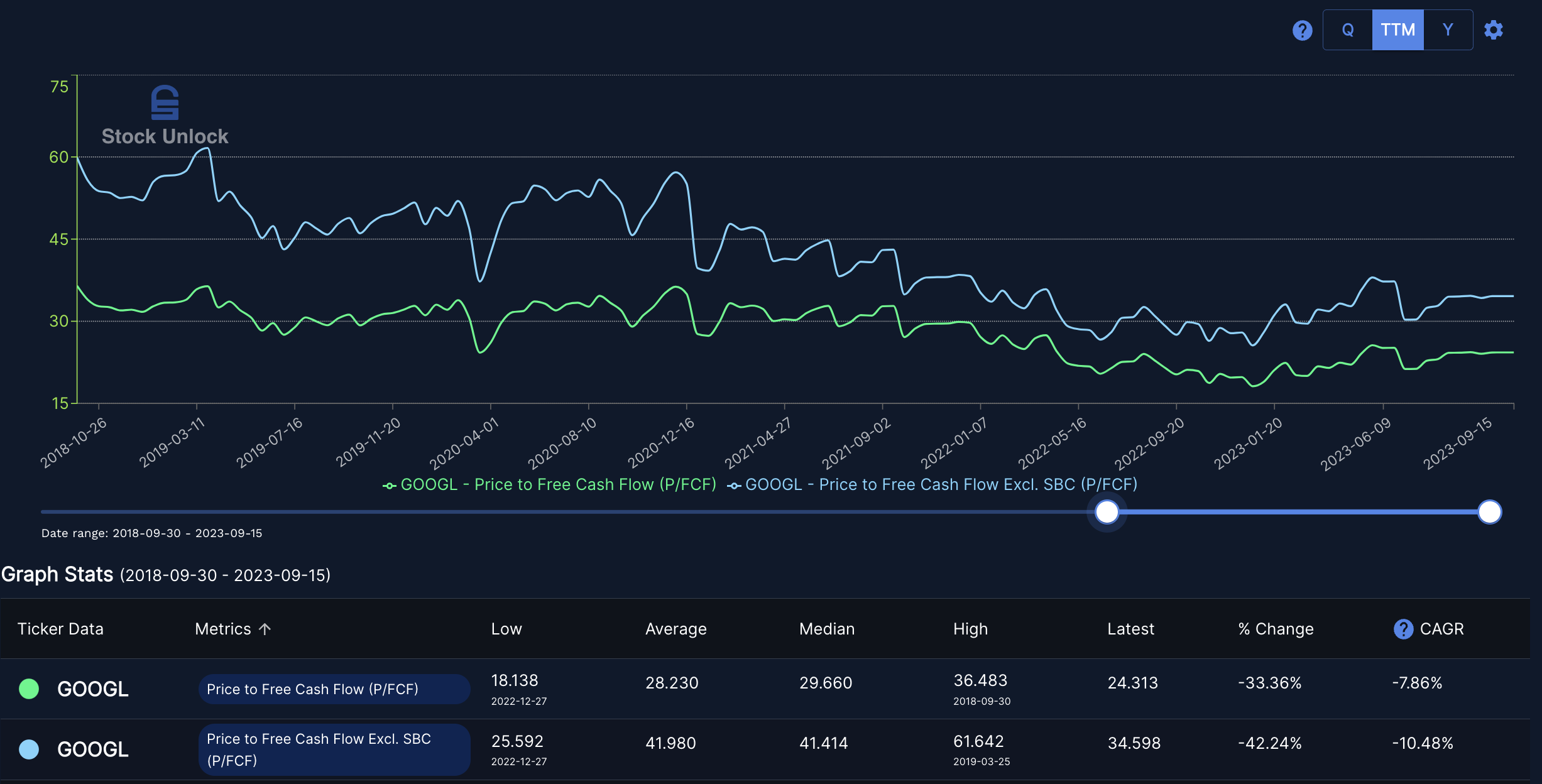Click x-axis label 2023-09-15
The image size is (1542, 784).
pyautogui.click(x=1457, y=443)
